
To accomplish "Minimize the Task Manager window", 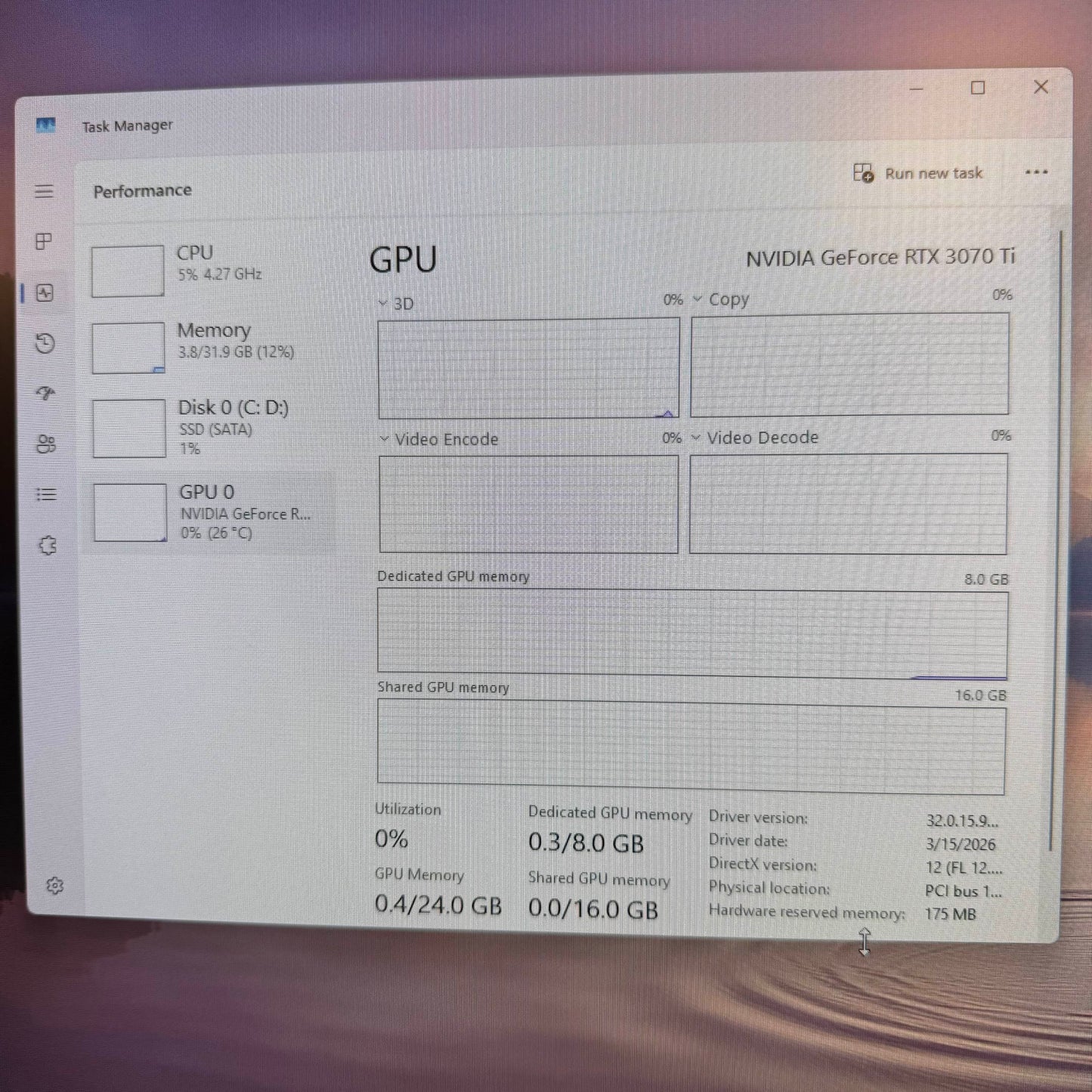I will point(916,88).
